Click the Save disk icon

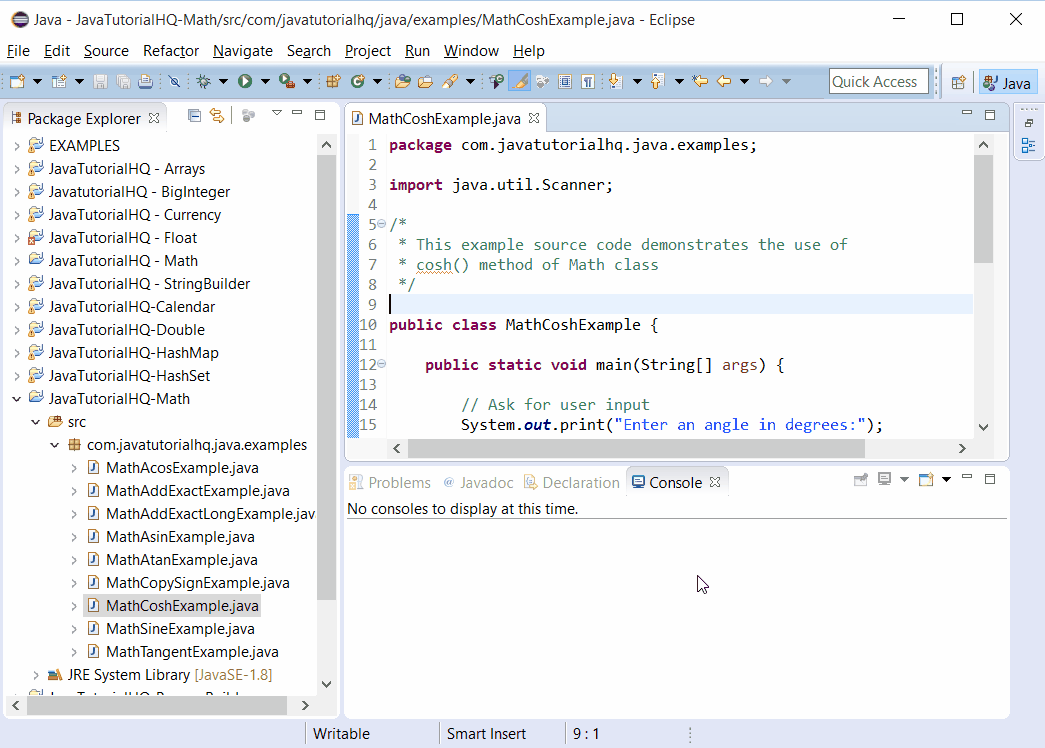(x=101, y=81)
